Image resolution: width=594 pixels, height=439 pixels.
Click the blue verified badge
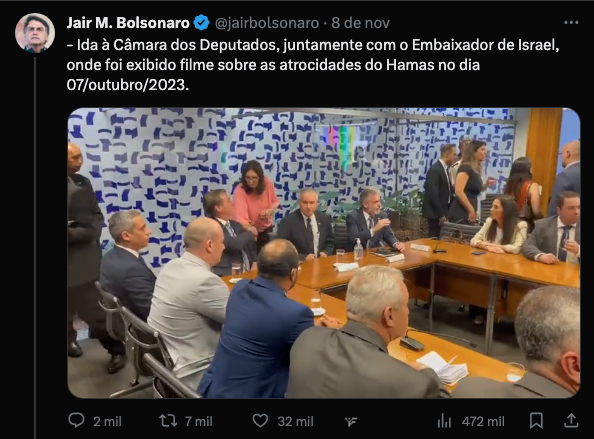[201, 23]
